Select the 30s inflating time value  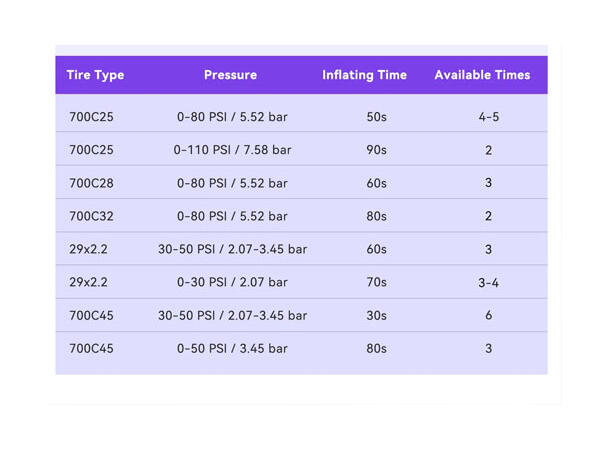point(376,315)
